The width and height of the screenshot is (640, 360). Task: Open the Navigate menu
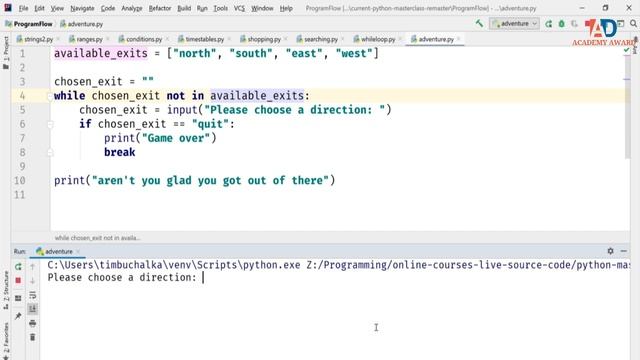pos(82,8)
